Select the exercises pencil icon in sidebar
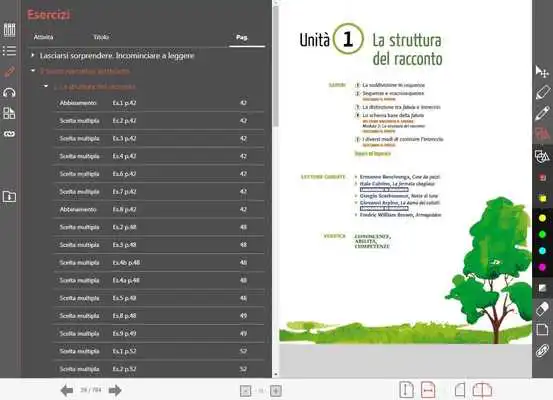 pyautogui.click(x=10, y=72)
